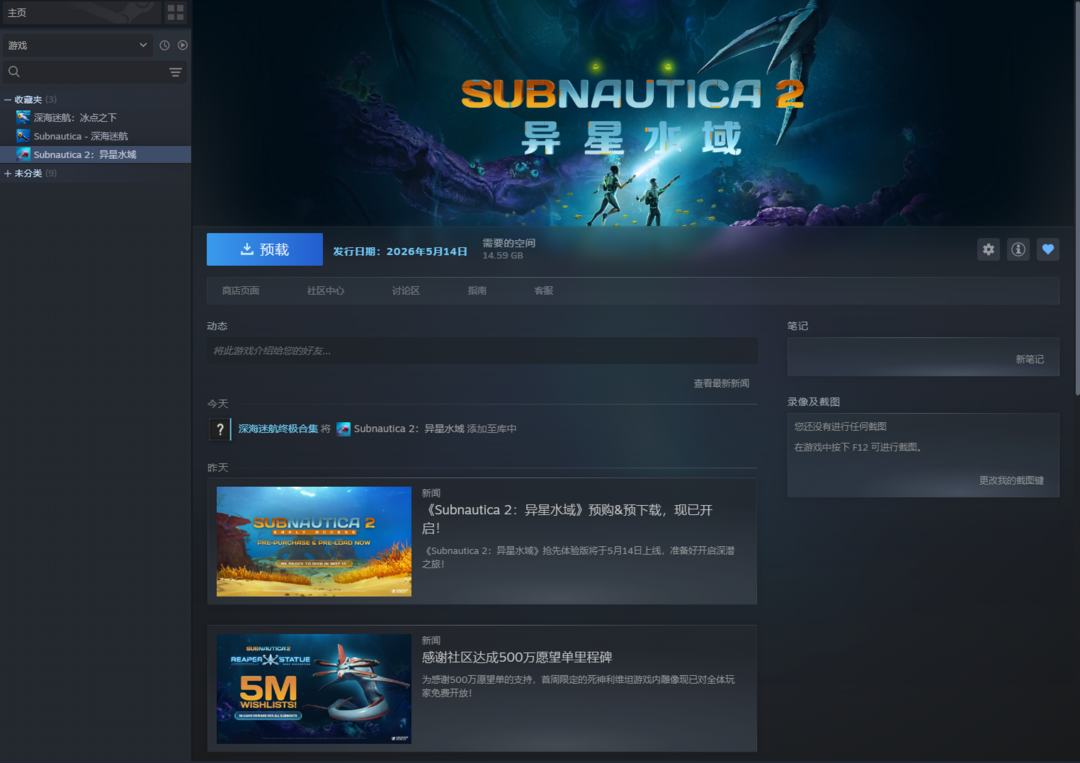Open the 游戏 category dropdown
Screen dimensions: 1080x763
(x=76, y=45)
